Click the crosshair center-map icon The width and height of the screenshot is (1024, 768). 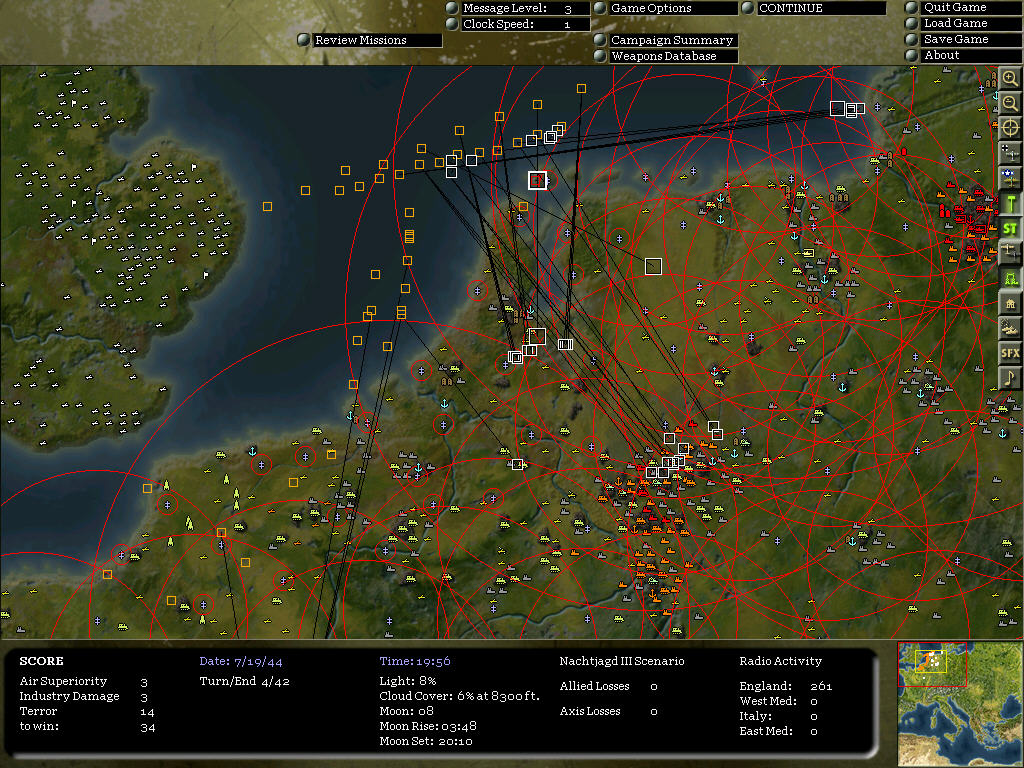click(1010, 127)
